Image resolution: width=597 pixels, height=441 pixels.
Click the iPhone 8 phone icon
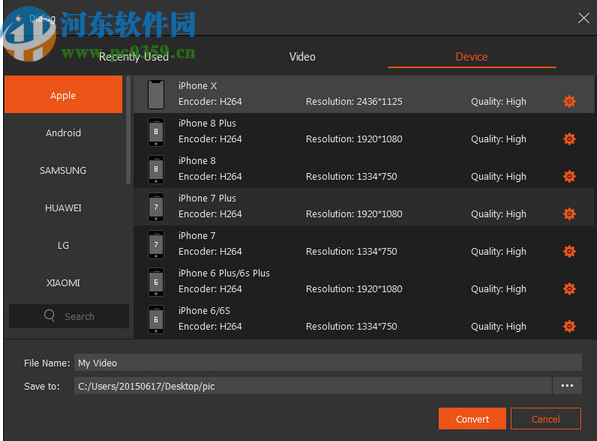coord(156,169)
